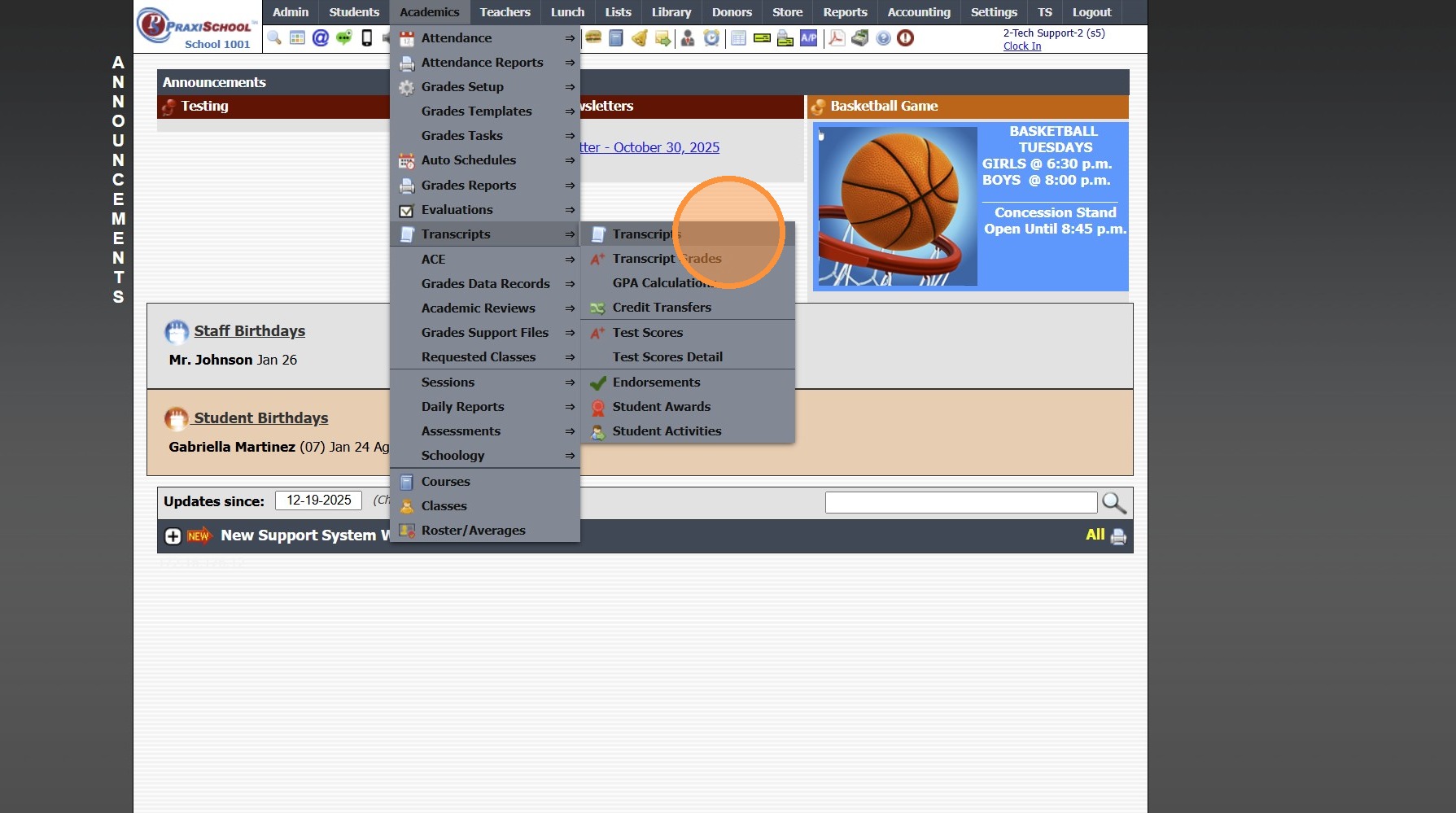Open the spreadsheet table toolbar icon
Screen dimensions: 1456x813
[738, 38]
